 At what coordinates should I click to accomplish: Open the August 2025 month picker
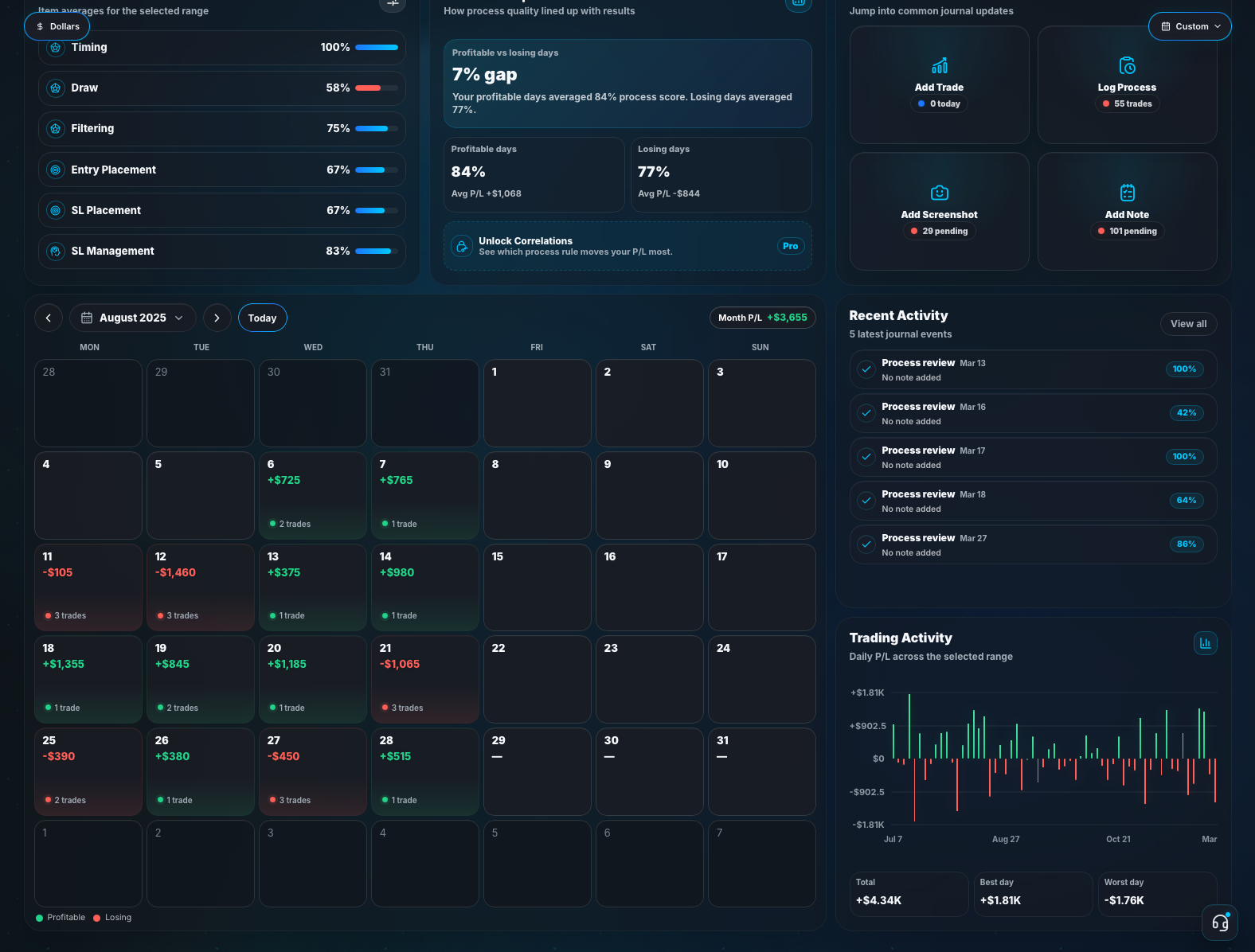[132, 318]
